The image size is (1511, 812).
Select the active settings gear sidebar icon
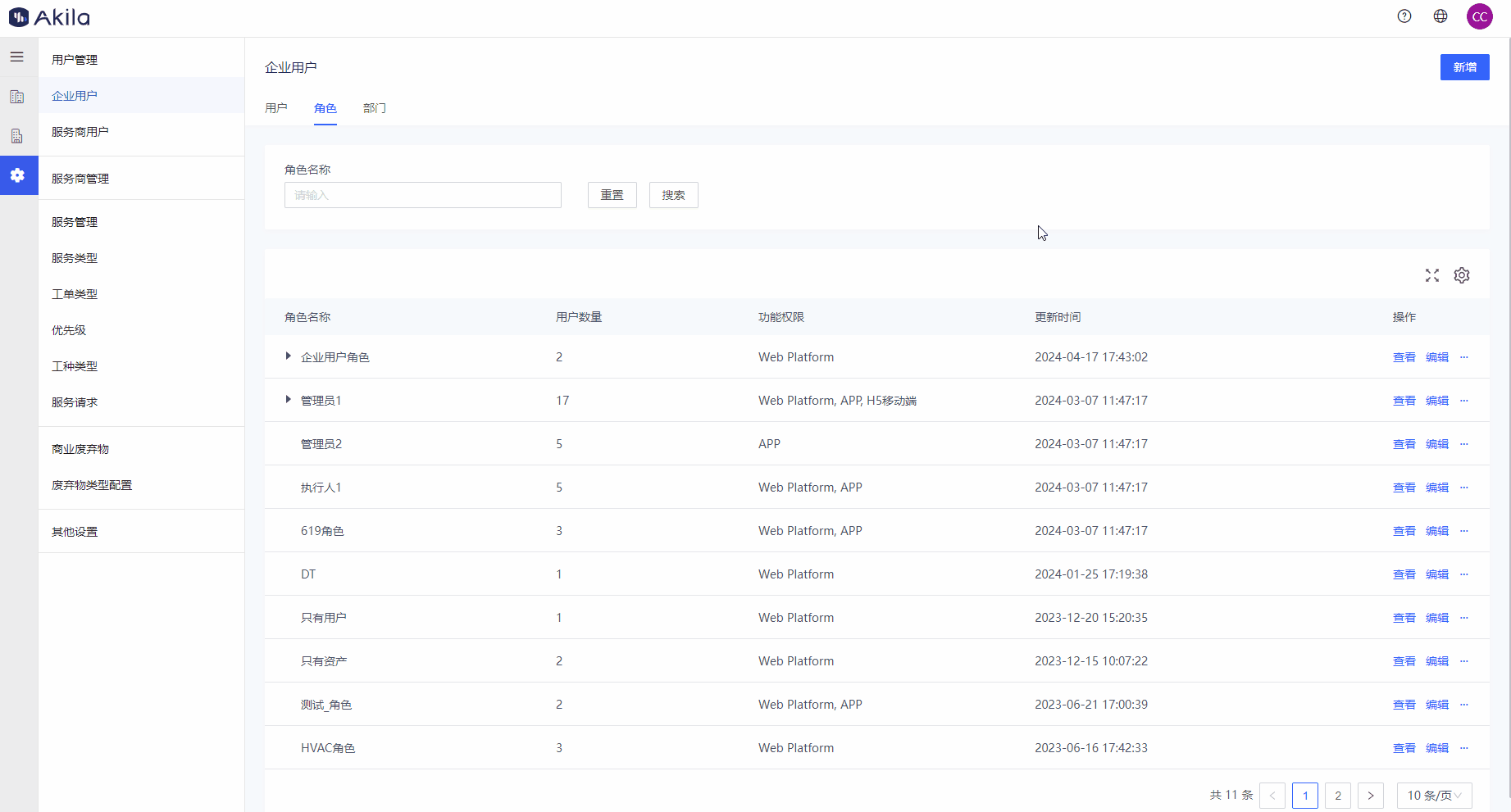tap(17, 175)
